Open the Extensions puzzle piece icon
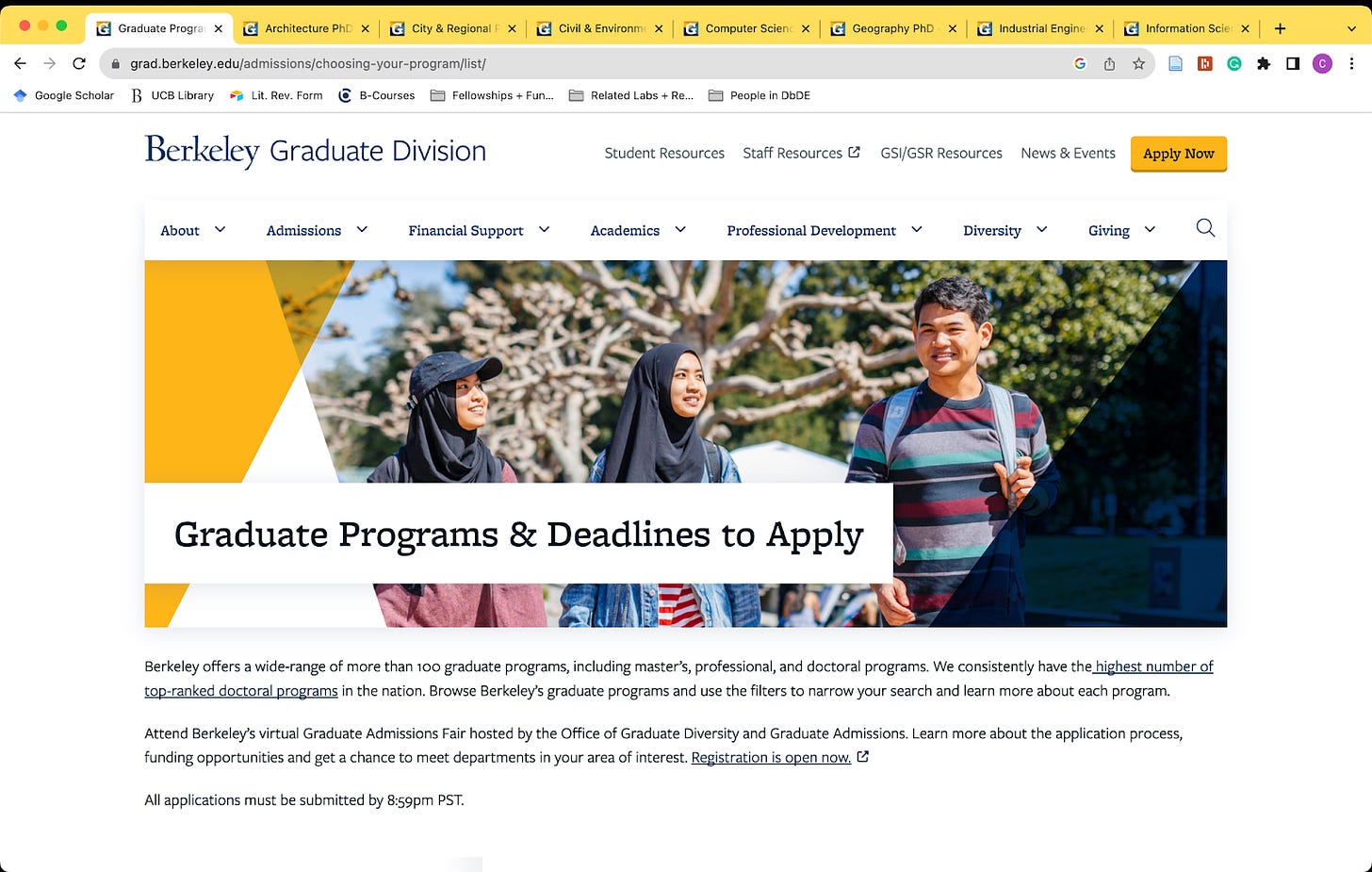Screen dimensions: 1372x872 click(1264, 63)
